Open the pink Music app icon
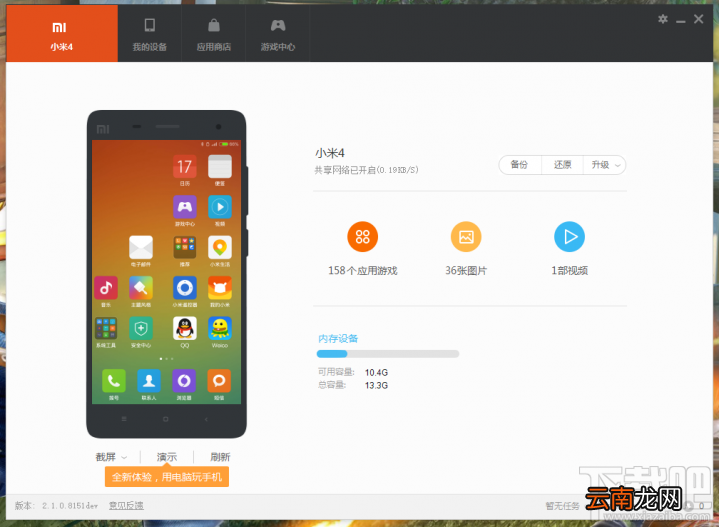Screen dimensions: 719x527 (106, 288)
